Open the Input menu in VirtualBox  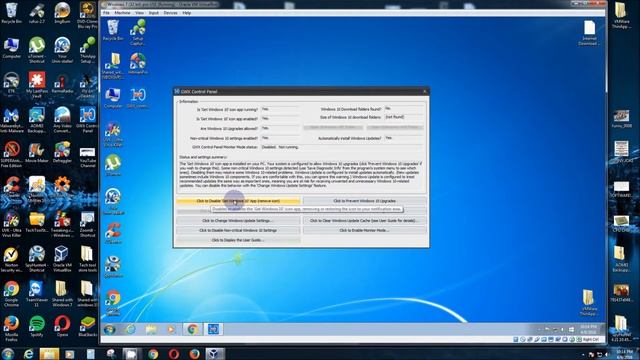point(153,13)
